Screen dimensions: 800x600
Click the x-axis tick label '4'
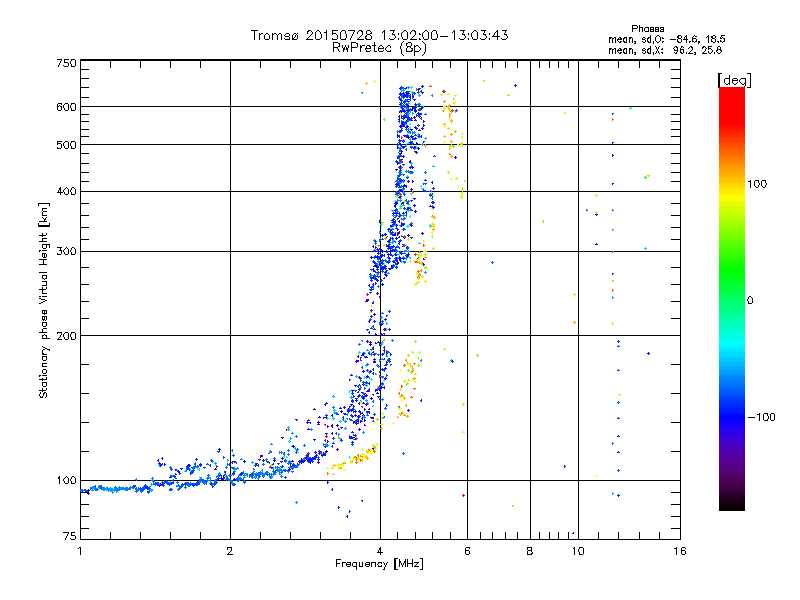point(380,551)
